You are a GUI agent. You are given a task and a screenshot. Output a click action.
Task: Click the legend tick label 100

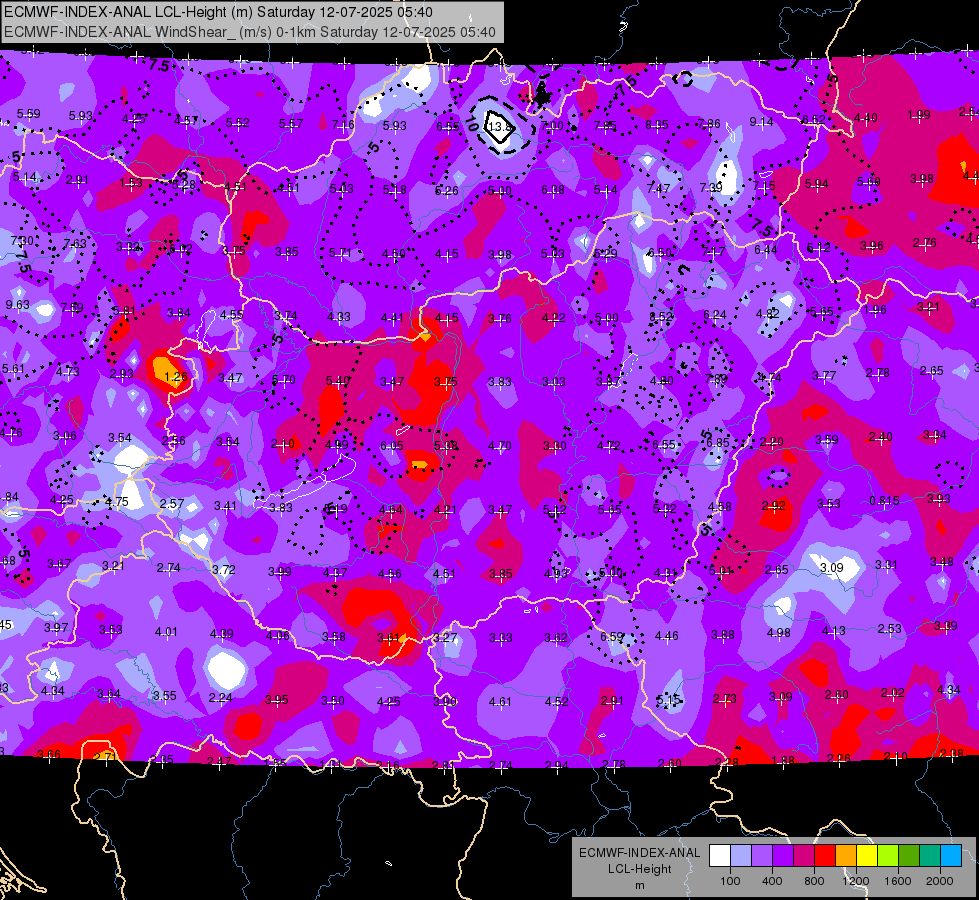point(730,881)
